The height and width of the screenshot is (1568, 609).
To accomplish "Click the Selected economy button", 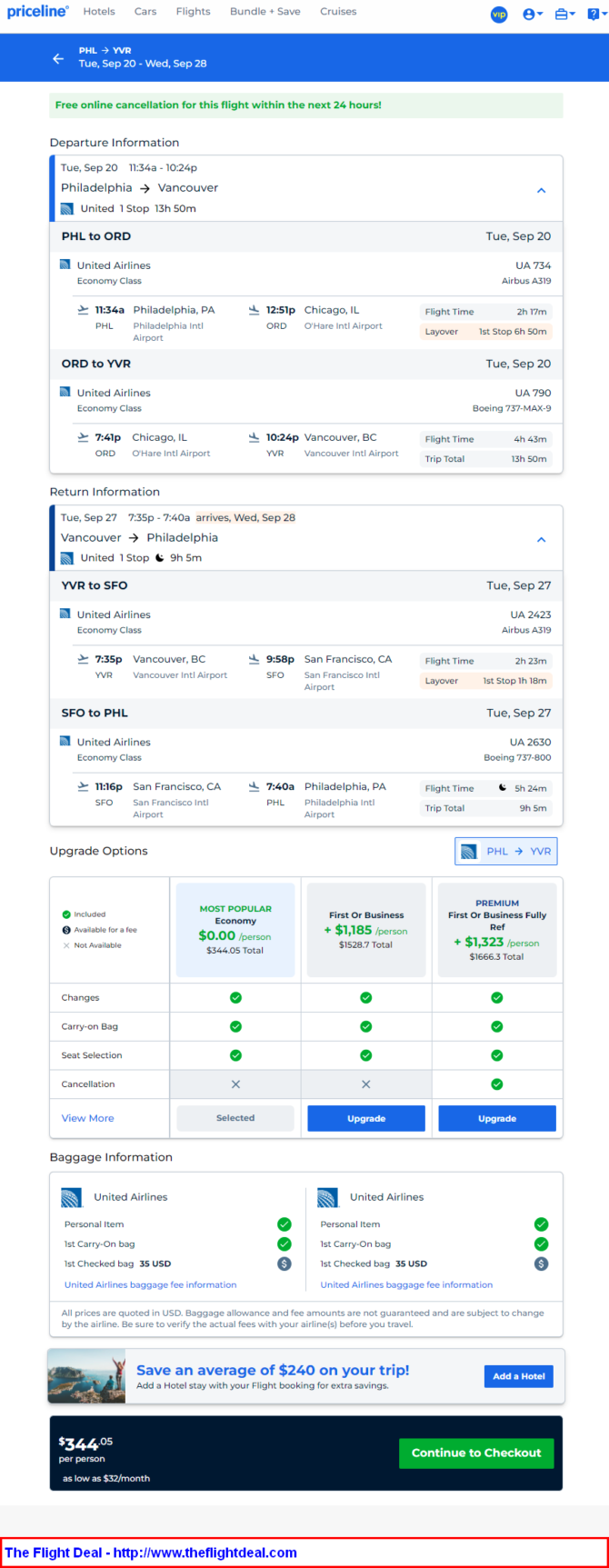I will coord(235,1119).
